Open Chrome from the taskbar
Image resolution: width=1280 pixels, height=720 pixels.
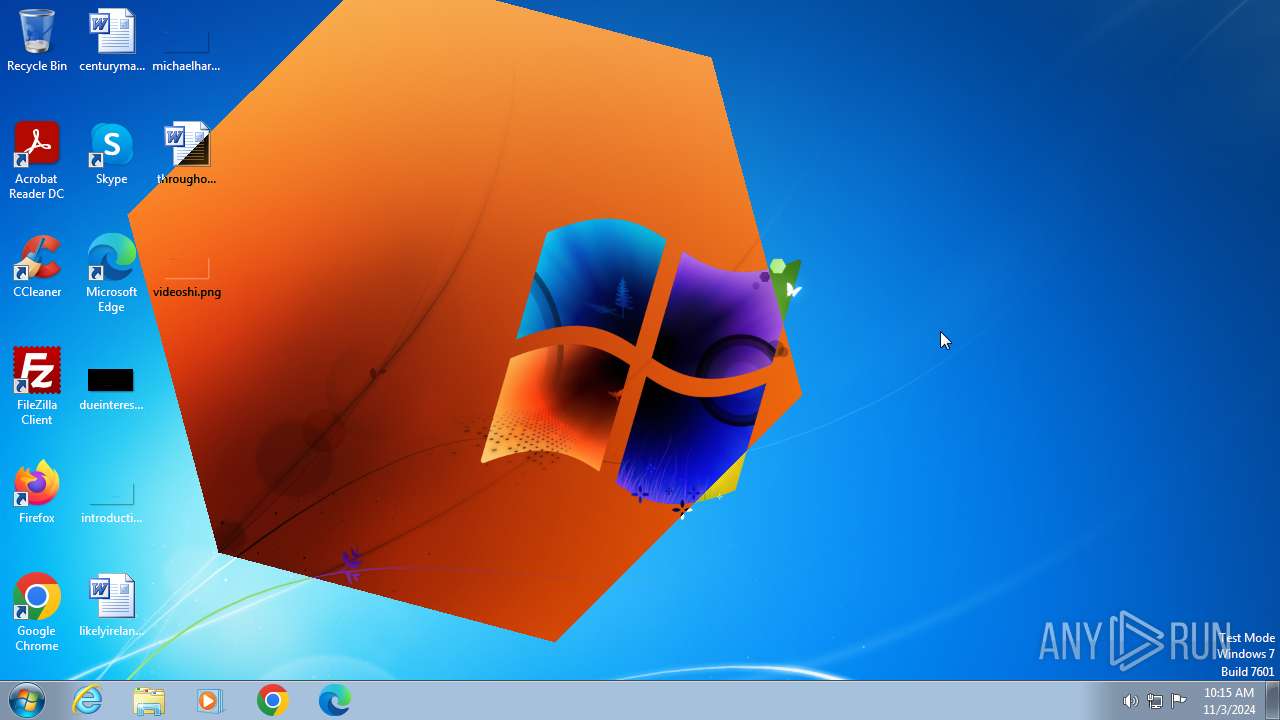(272, 700)
